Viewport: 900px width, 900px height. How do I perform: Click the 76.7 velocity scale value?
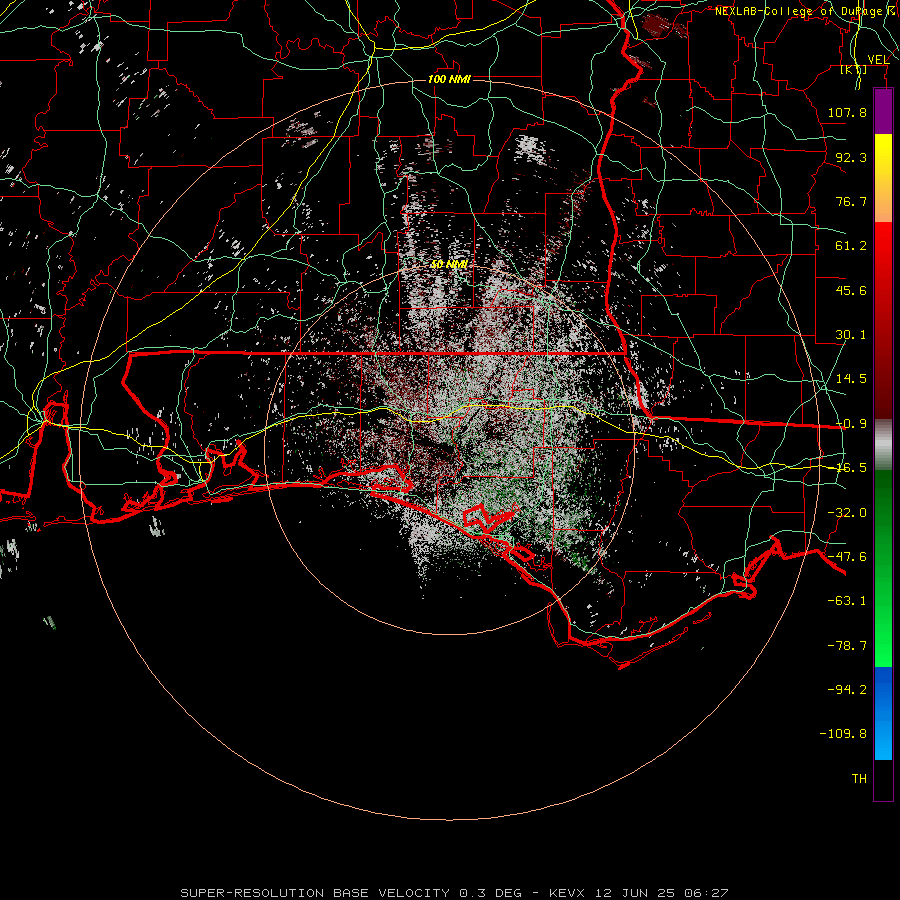pos(851,201)
